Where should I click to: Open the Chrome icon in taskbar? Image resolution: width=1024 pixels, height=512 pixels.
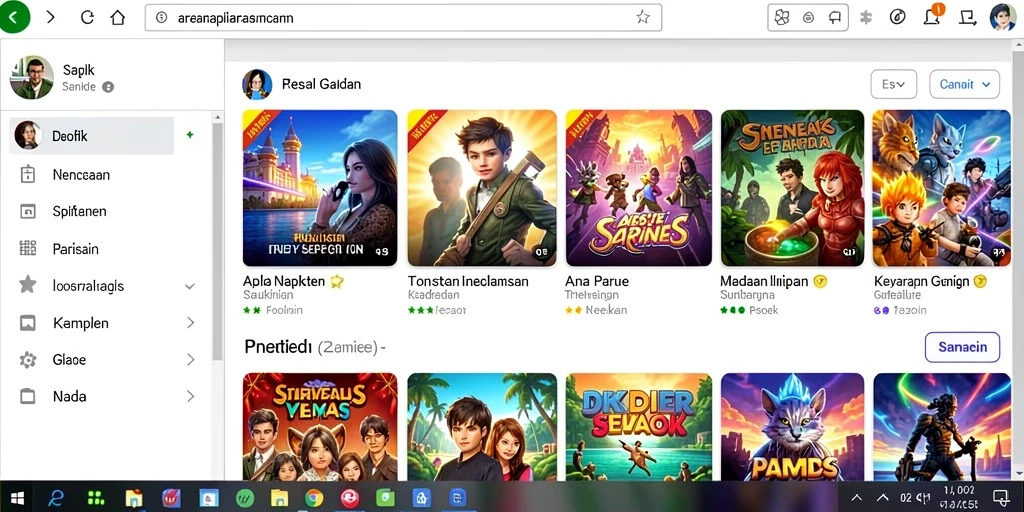314,498
